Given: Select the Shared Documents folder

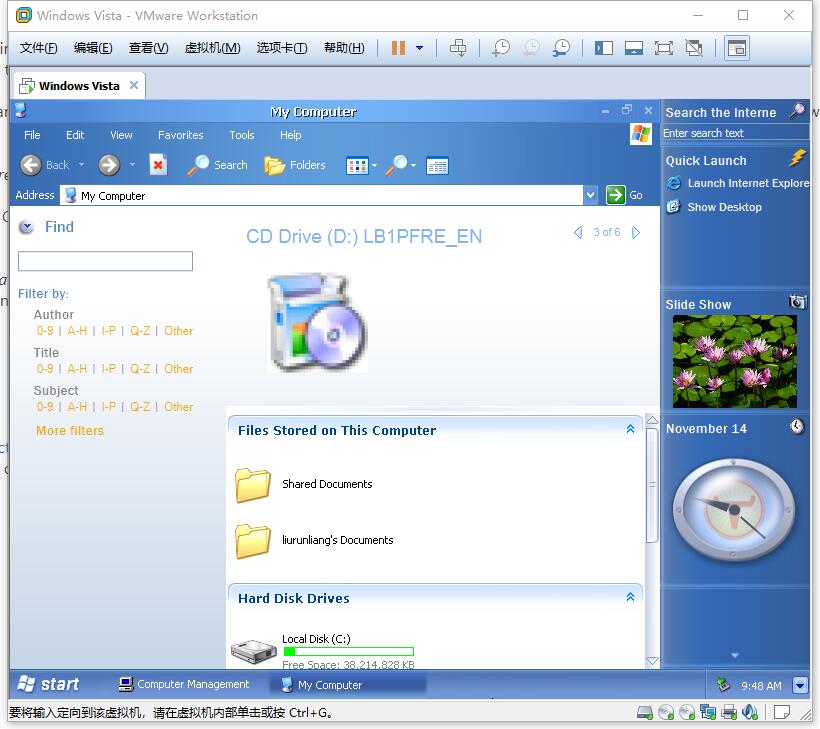Looking at the screenshot, I should [303, 484].
